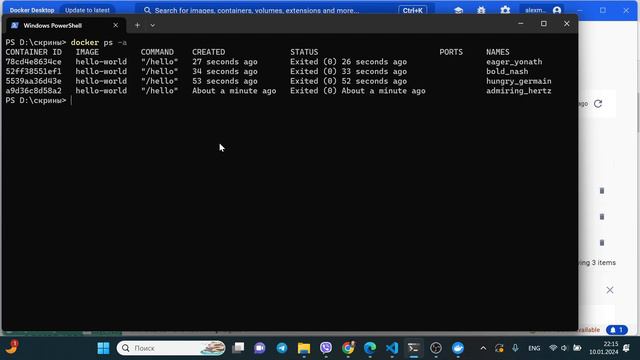This screenshot has width=640, height=360.
Task: Click the typed command docker ps -a
Action: point(99,42)
